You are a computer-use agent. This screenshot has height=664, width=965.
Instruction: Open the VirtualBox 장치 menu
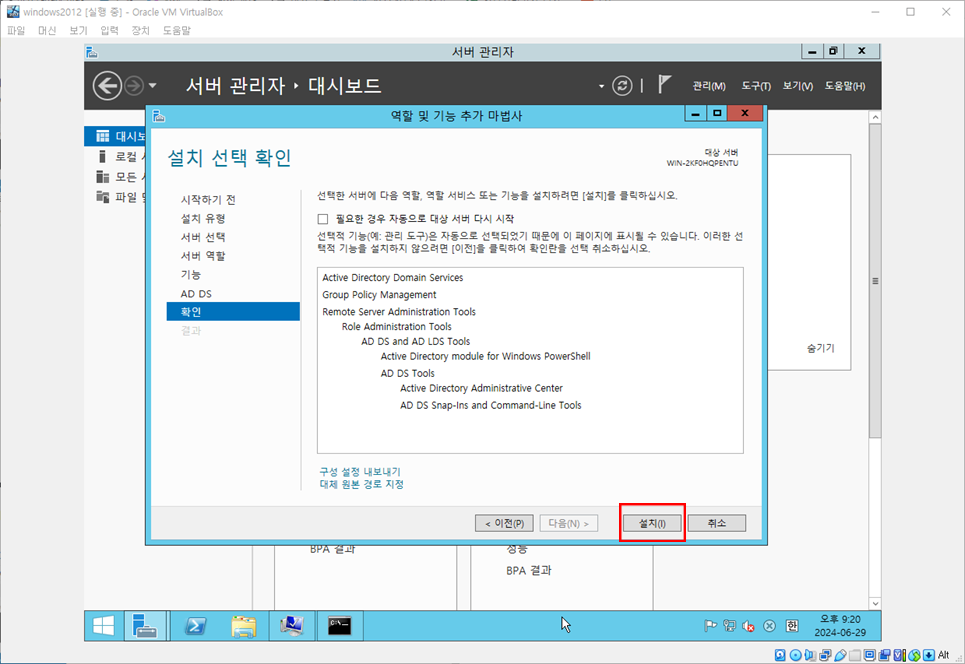[x=140, y=30]
